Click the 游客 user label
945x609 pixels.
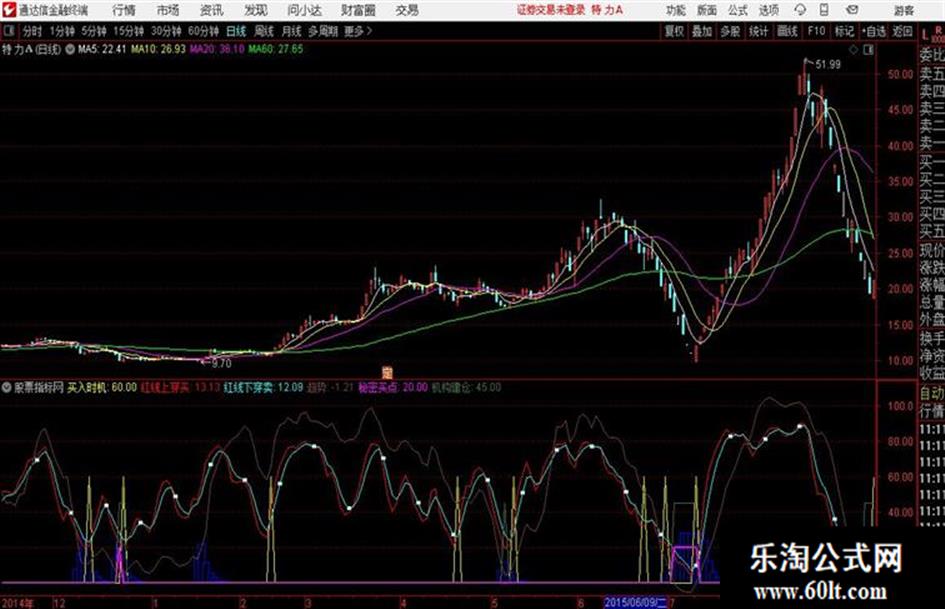[x=904, y=10]
